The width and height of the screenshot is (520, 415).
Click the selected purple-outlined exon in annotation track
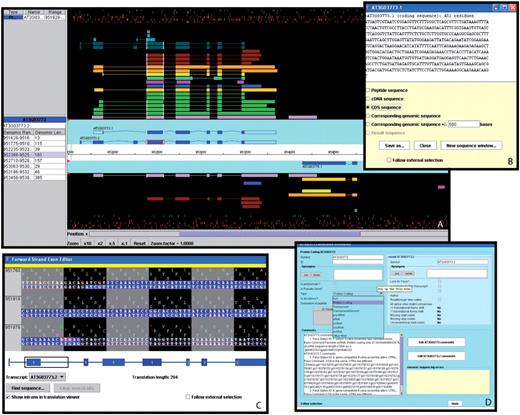155,142
